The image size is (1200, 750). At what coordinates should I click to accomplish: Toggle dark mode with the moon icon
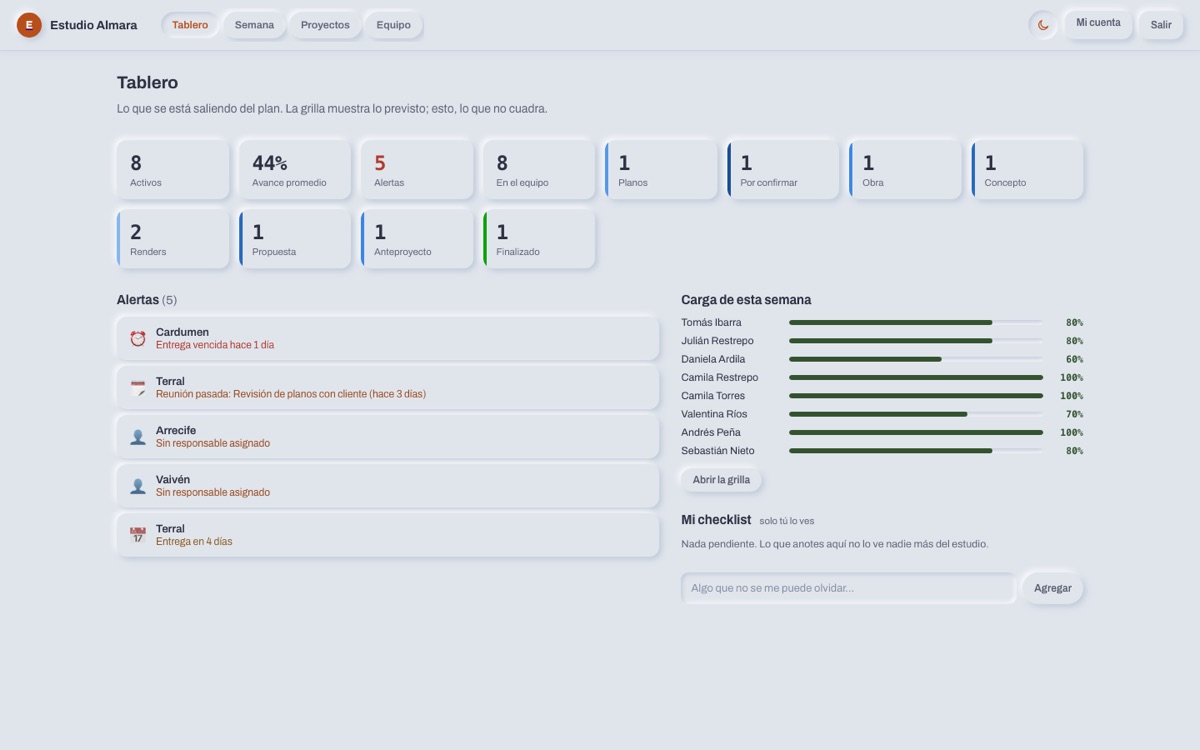click(1043, 25)
